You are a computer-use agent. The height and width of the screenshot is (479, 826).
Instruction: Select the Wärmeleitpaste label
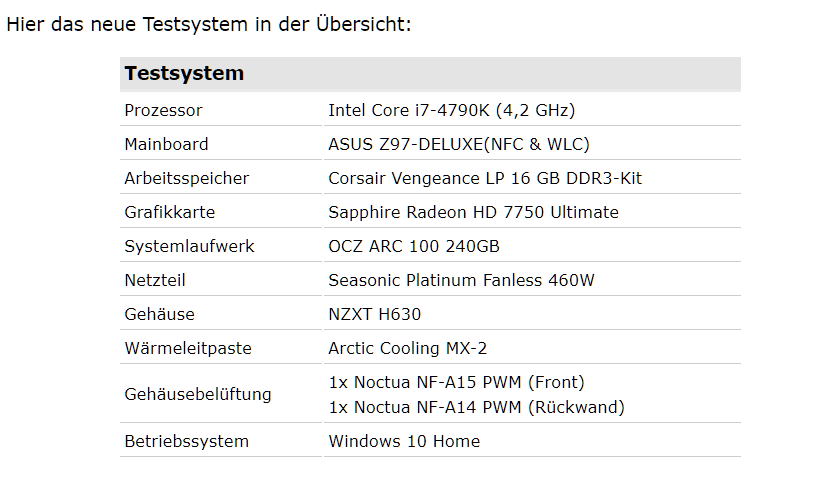pyautogui.click(x=188, y=348)
